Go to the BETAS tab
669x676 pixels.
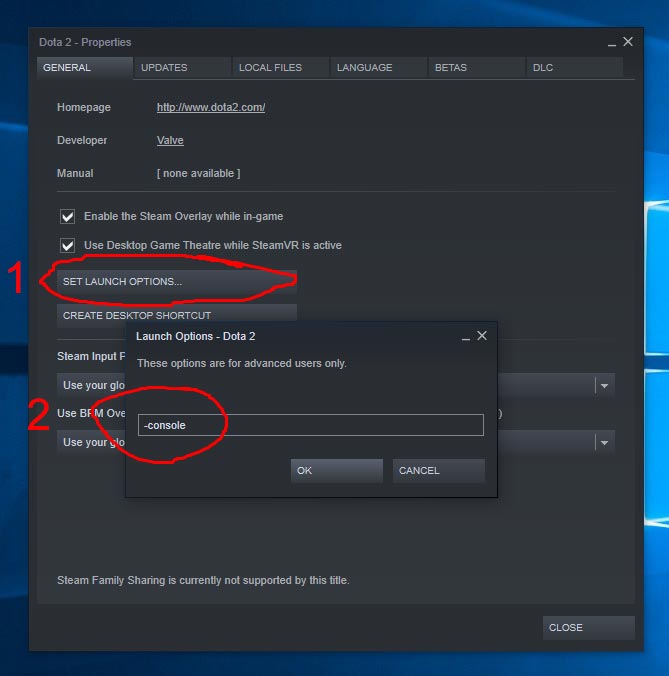point(476,68)
